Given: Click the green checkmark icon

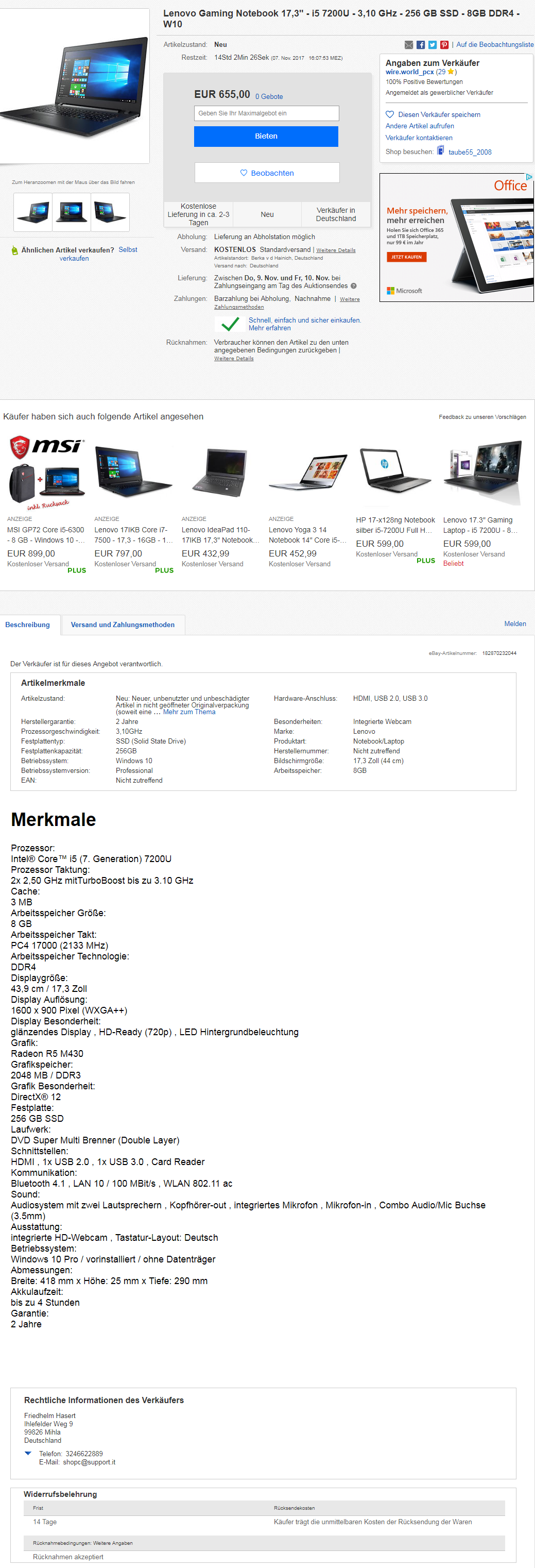Looking at the screenshot, I should pyautogui.click(x=230, y=324).
